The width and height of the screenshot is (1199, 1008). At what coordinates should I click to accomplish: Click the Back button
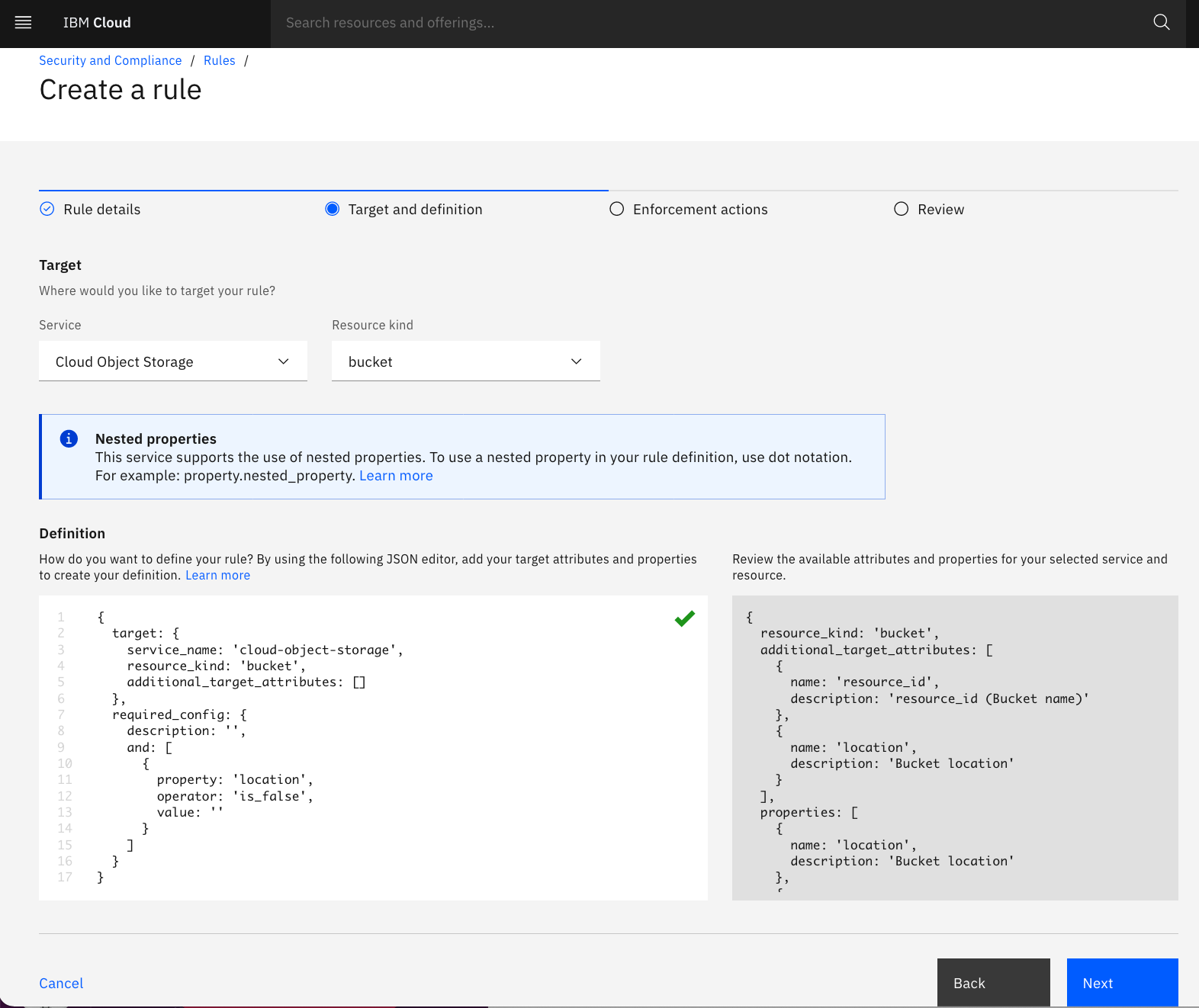click(x=994, y=983)
